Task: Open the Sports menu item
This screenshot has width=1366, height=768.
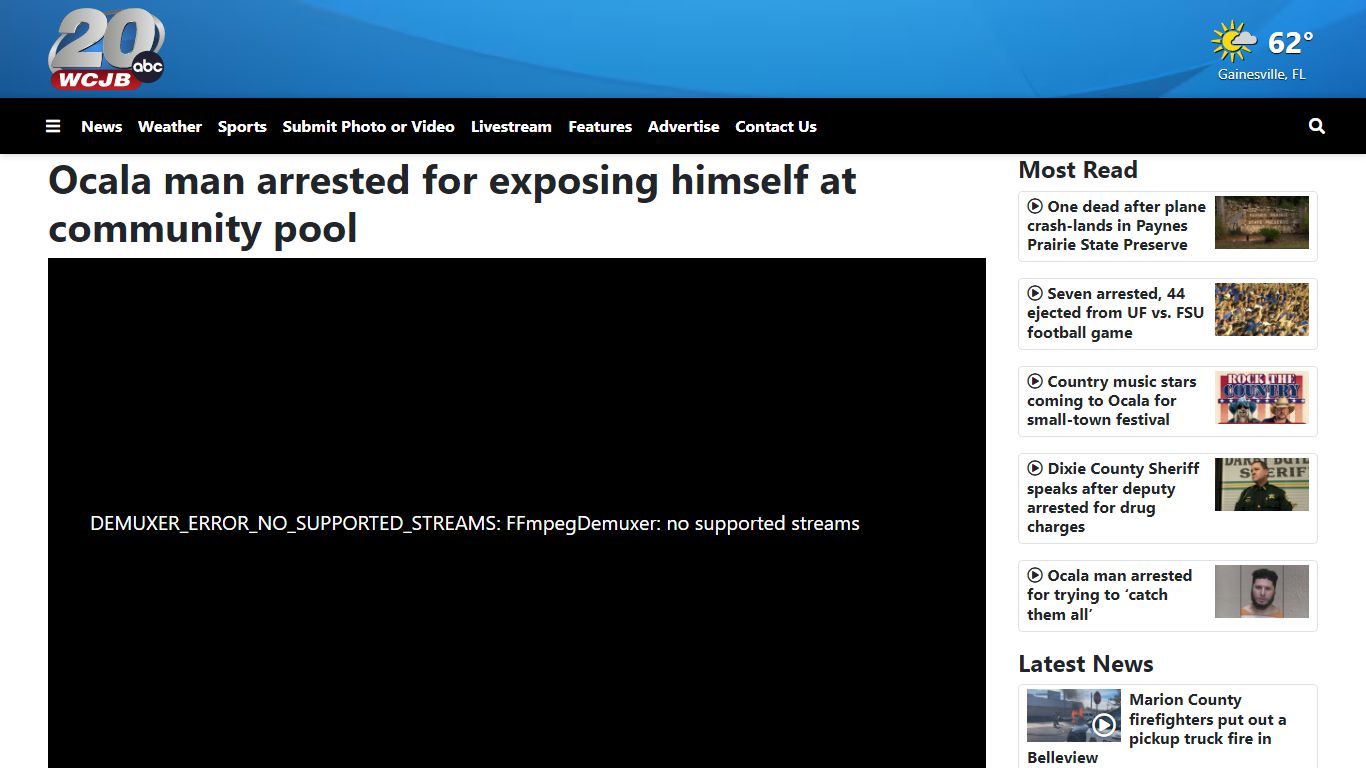Action: (242, 126)
